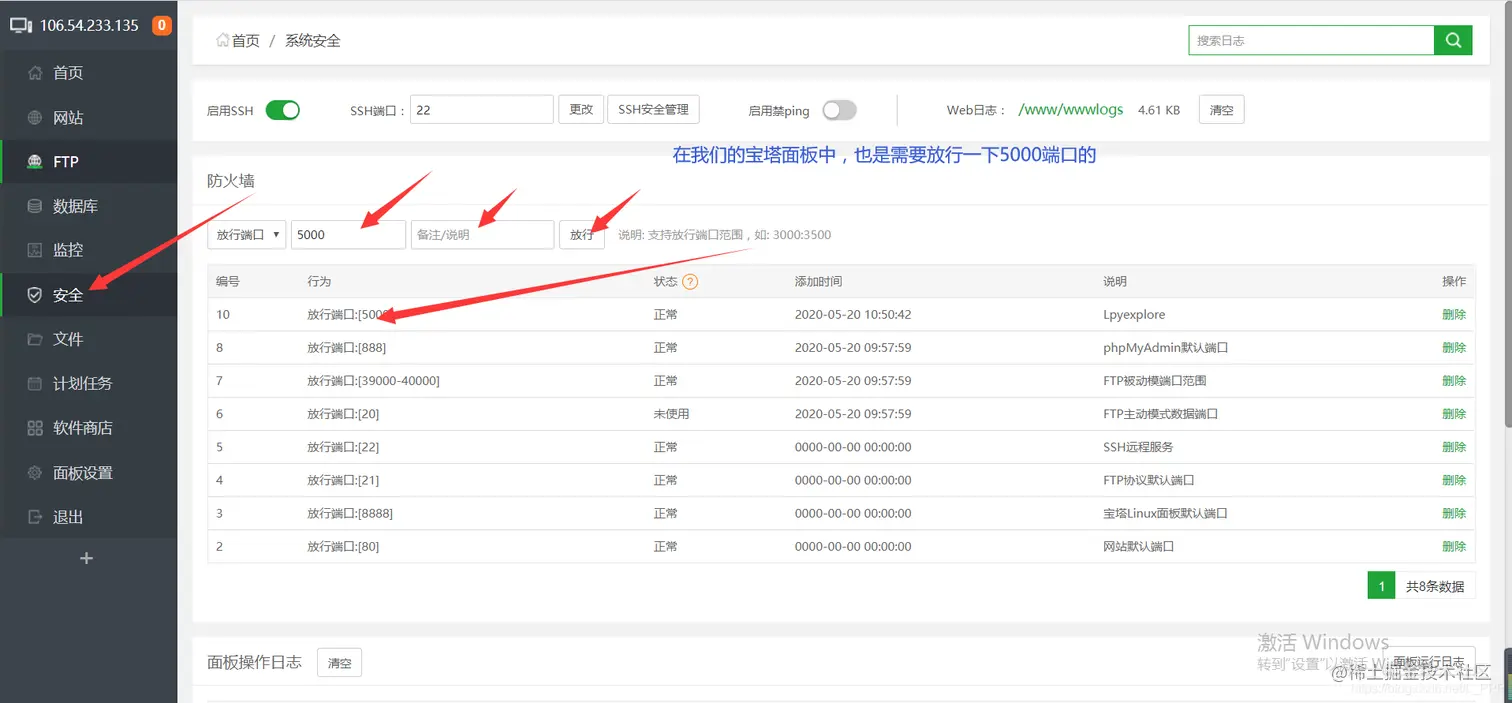Viewport: 1512px width, 703px height.
Task: Click the shield icon beside 安全
Action: [35, 295]
